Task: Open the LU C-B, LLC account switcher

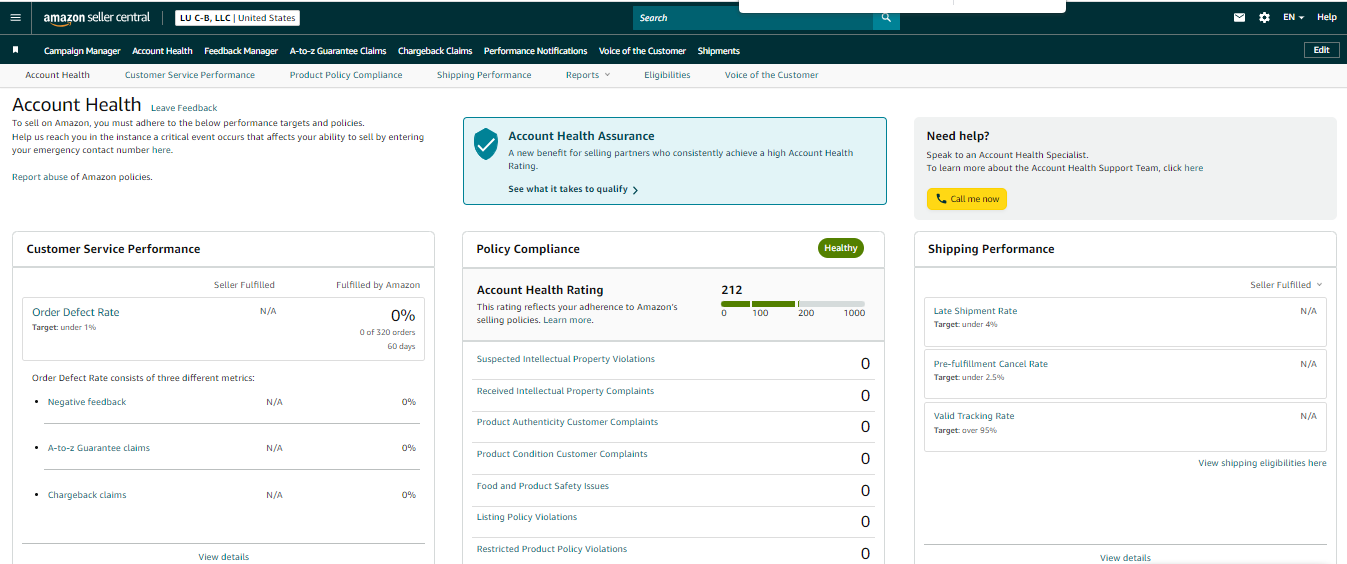Action: 237,18
